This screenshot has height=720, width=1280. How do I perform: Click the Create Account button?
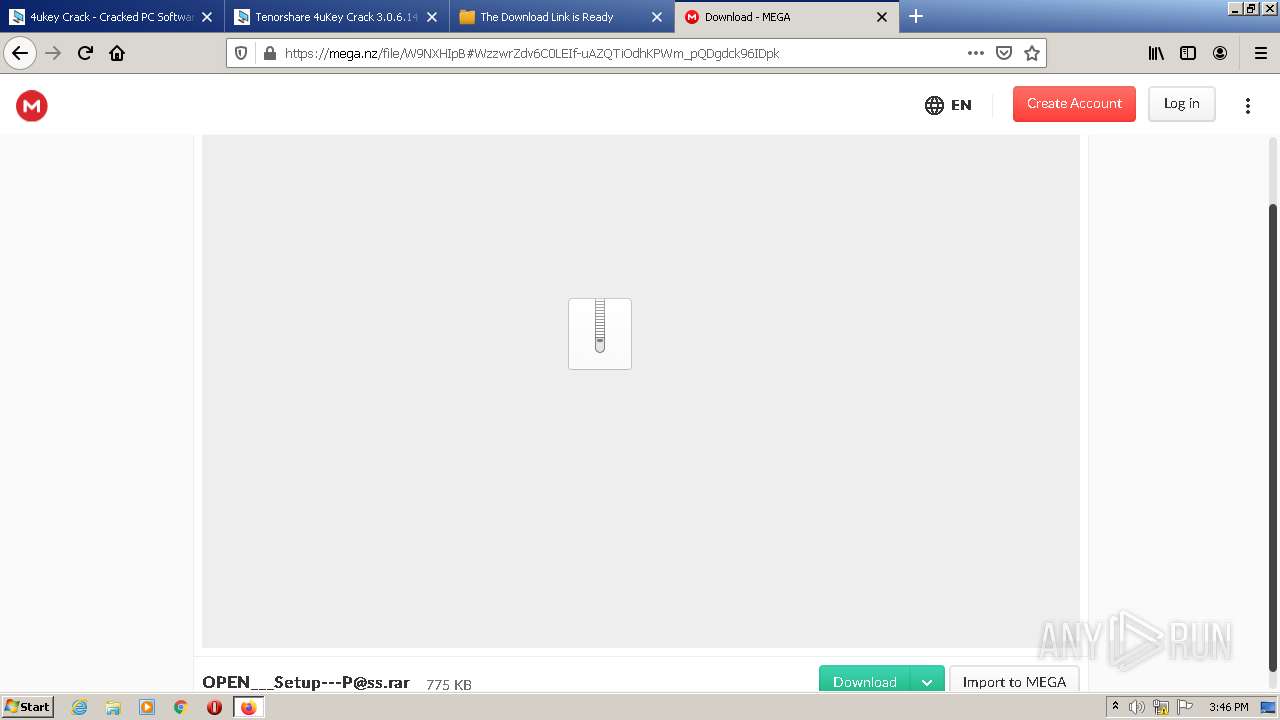(x=1074, y=104)
